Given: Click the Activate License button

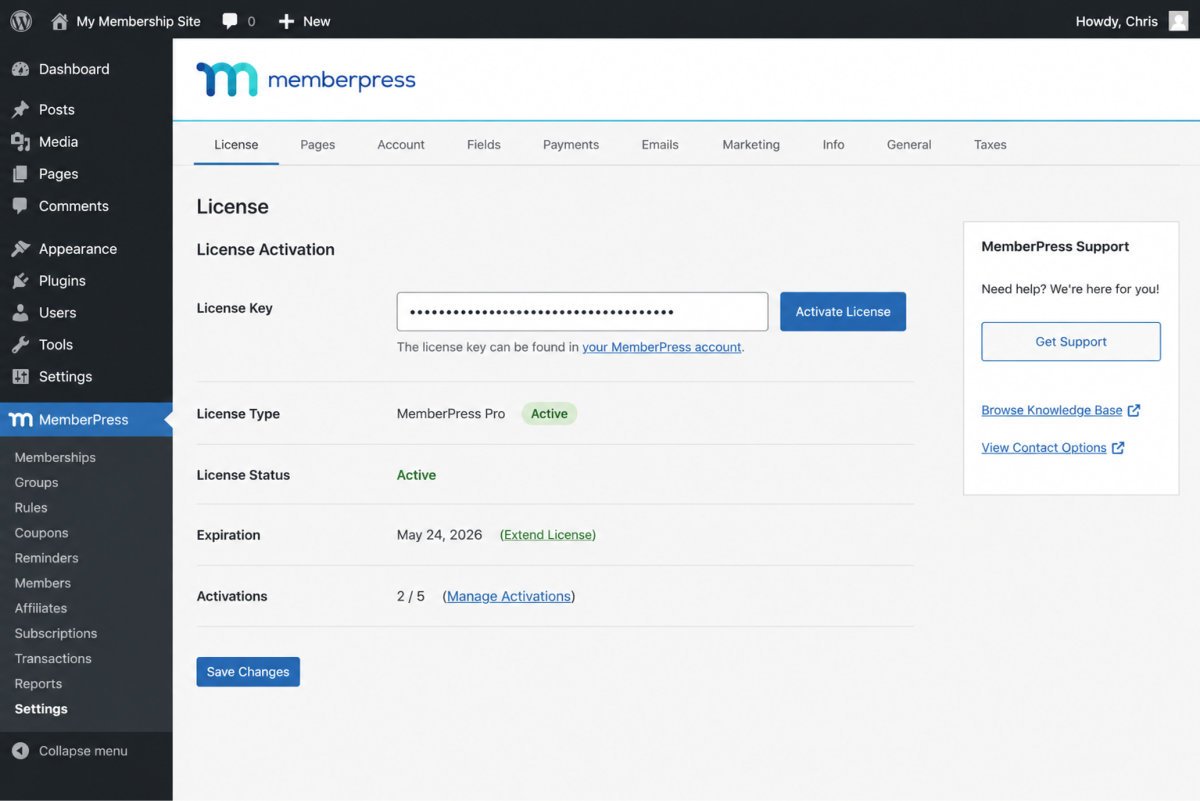Looking at the screenshot, I should 843,312.
